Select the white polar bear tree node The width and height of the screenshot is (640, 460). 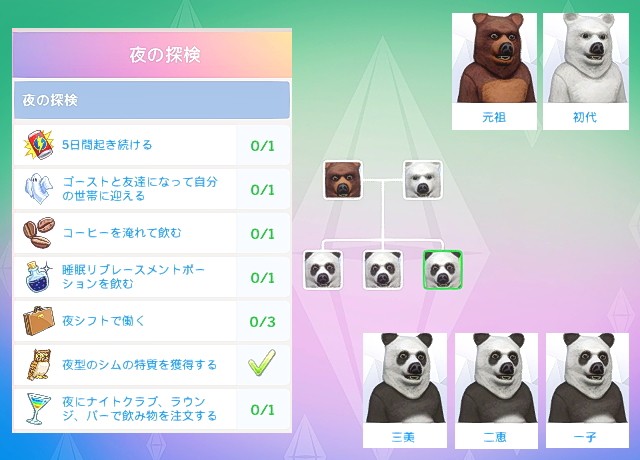(x=422, y=180)
